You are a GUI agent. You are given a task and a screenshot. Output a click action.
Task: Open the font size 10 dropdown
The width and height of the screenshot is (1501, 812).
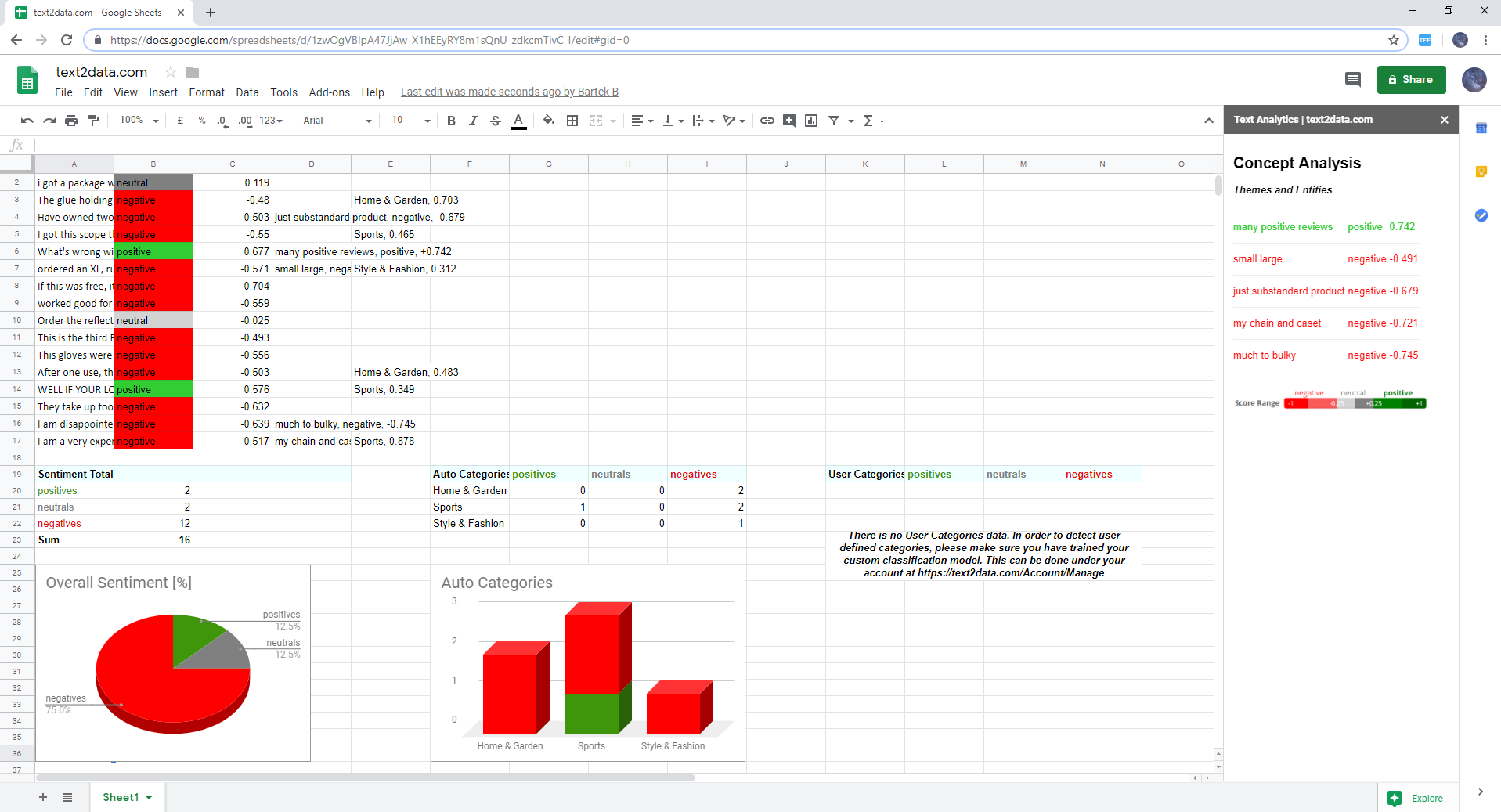[411, 121]
